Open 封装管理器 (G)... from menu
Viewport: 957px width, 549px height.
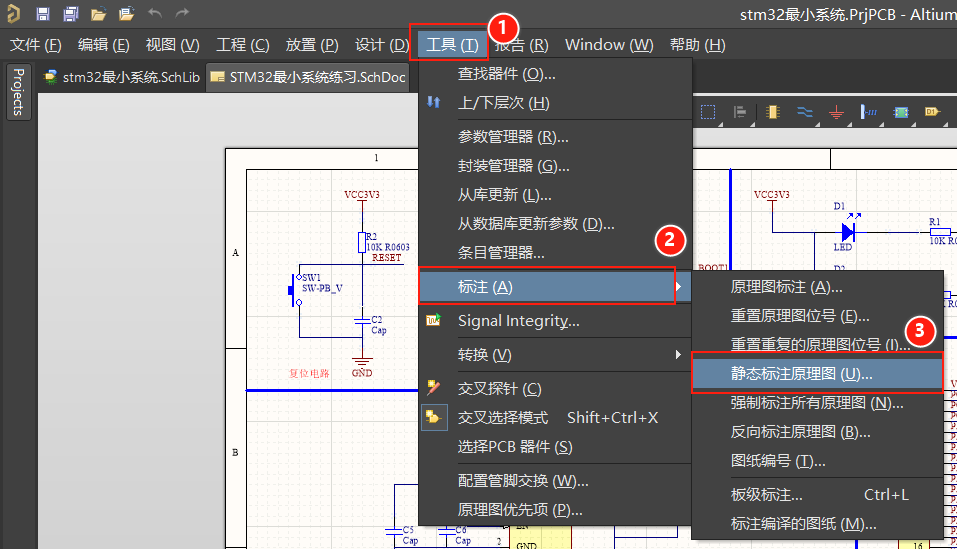click(x=555, y=166)
